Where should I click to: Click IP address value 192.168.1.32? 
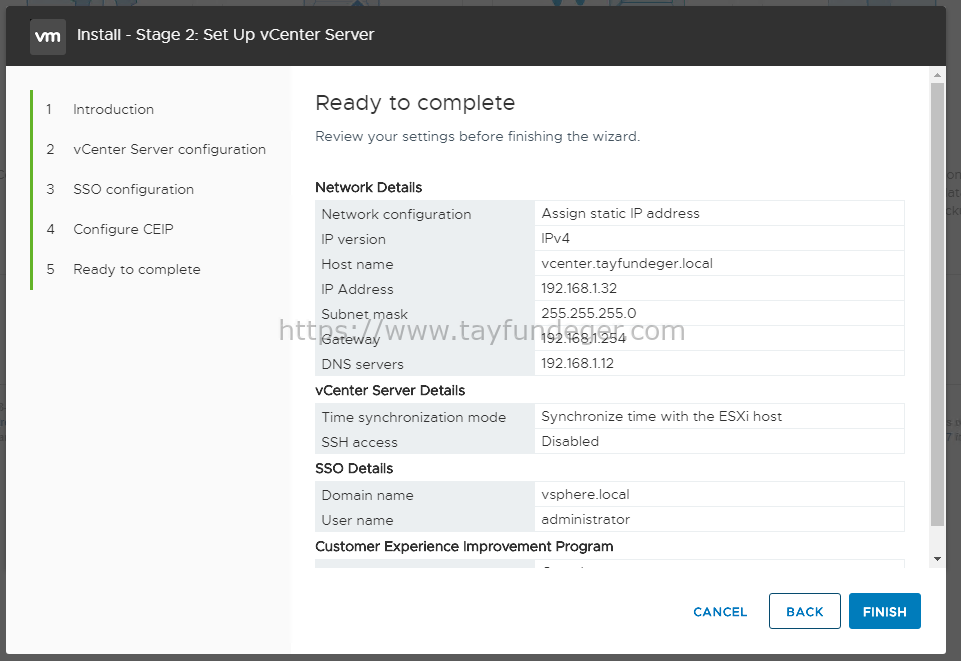click(579, 289)
